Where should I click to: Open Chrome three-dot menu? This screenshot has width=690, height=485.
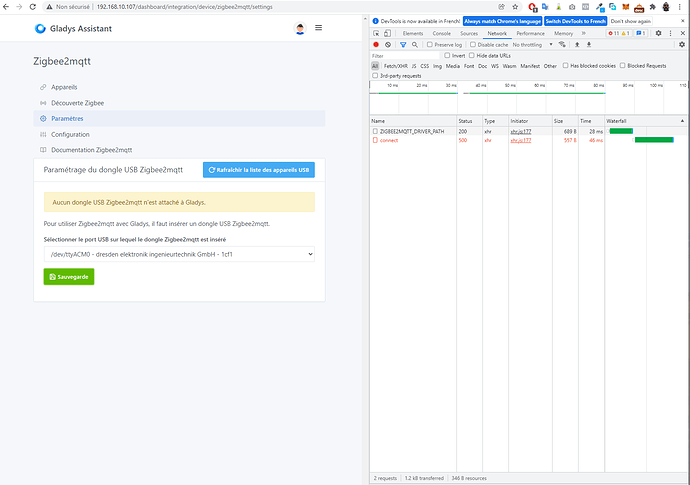coord(680,7)
